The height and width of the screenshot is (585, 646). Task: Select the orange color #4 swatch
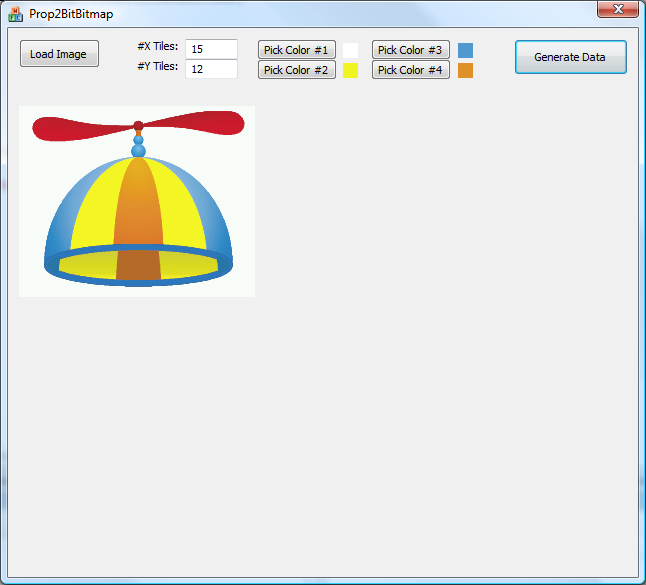[465, 70]
